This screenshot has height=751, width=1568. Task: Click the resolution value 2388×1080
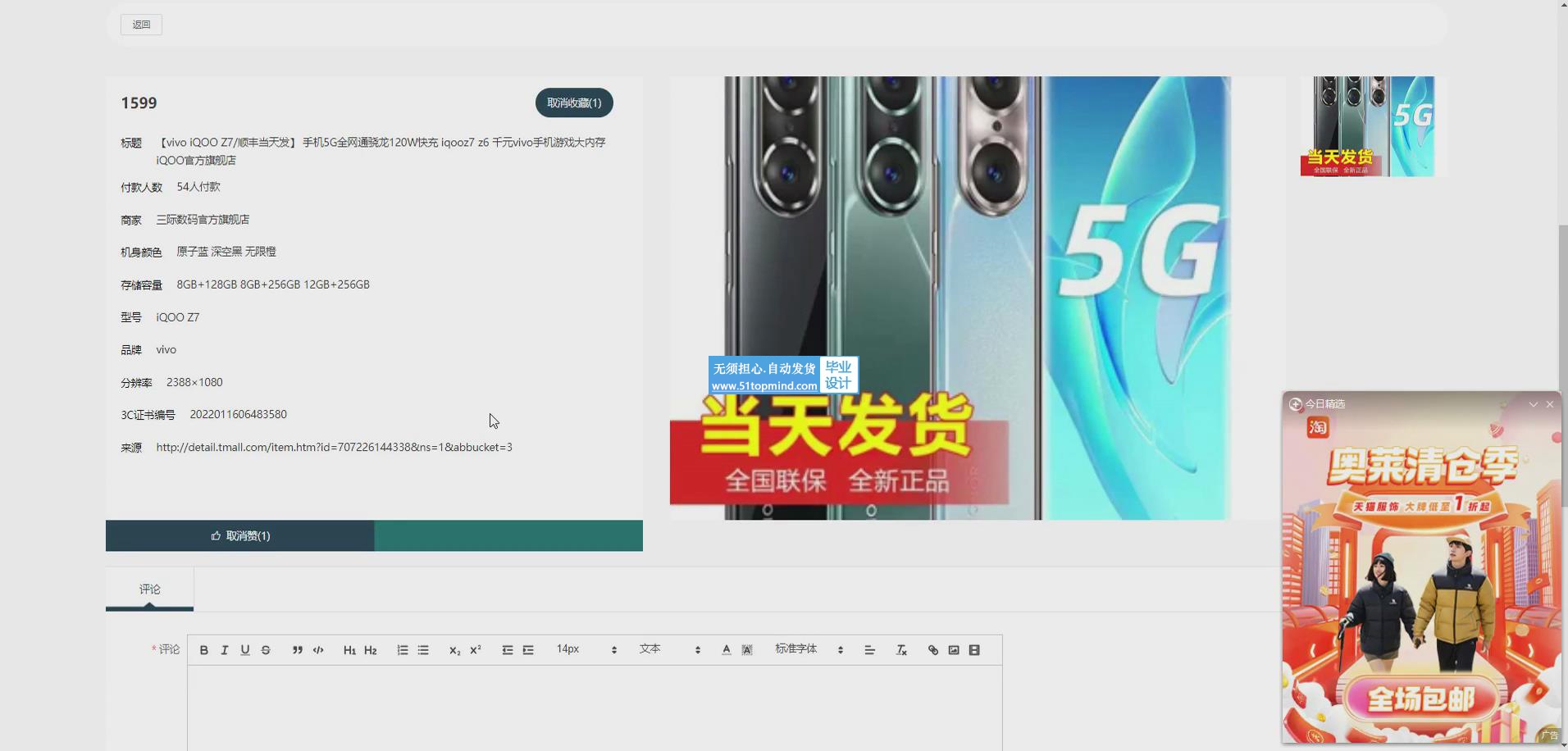pos(194,382)
